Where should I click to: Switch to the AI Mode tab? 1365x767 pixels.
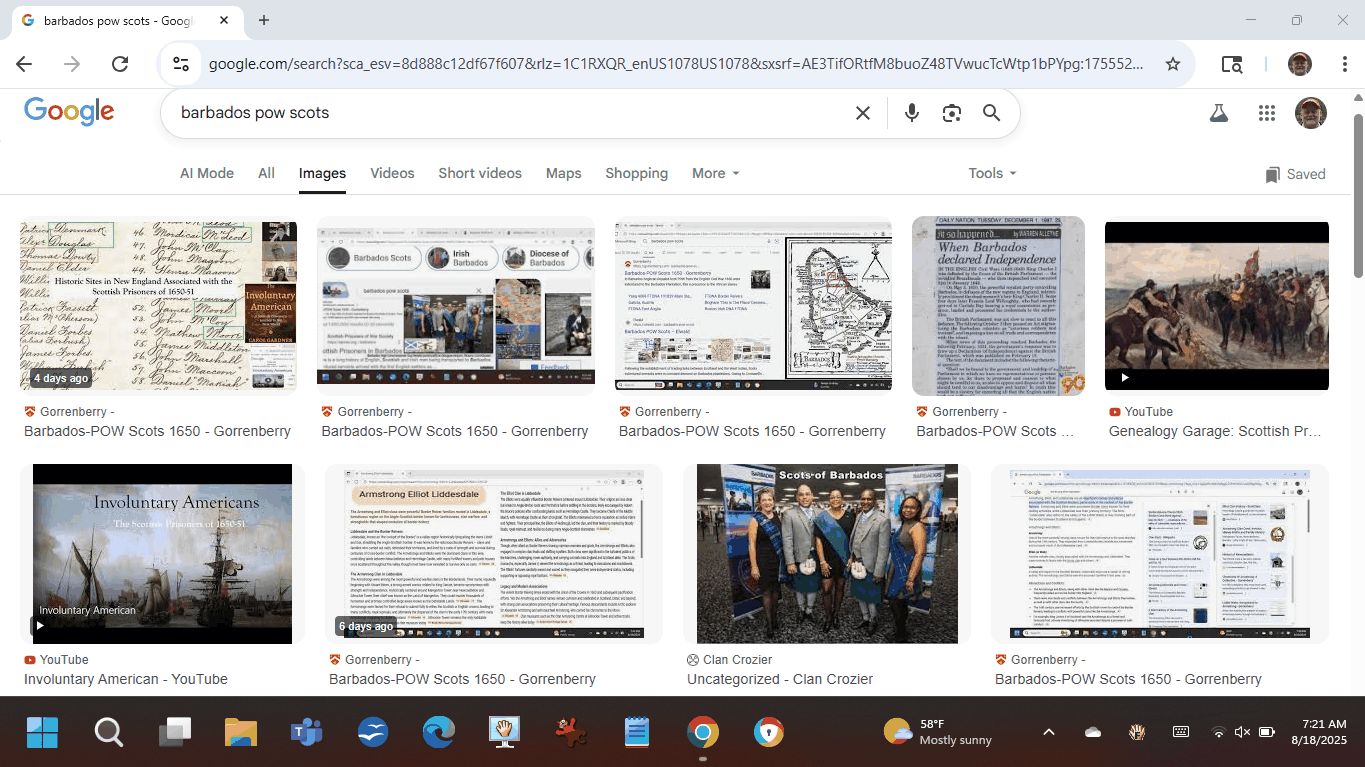point(206,173)
